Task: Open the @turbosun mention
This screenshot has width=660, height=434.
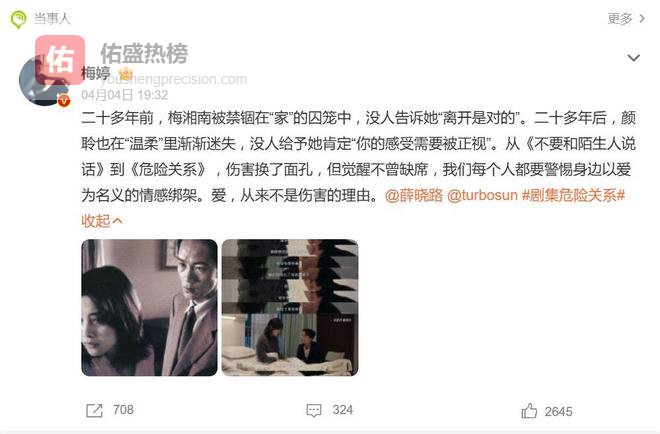Action: 482,195
